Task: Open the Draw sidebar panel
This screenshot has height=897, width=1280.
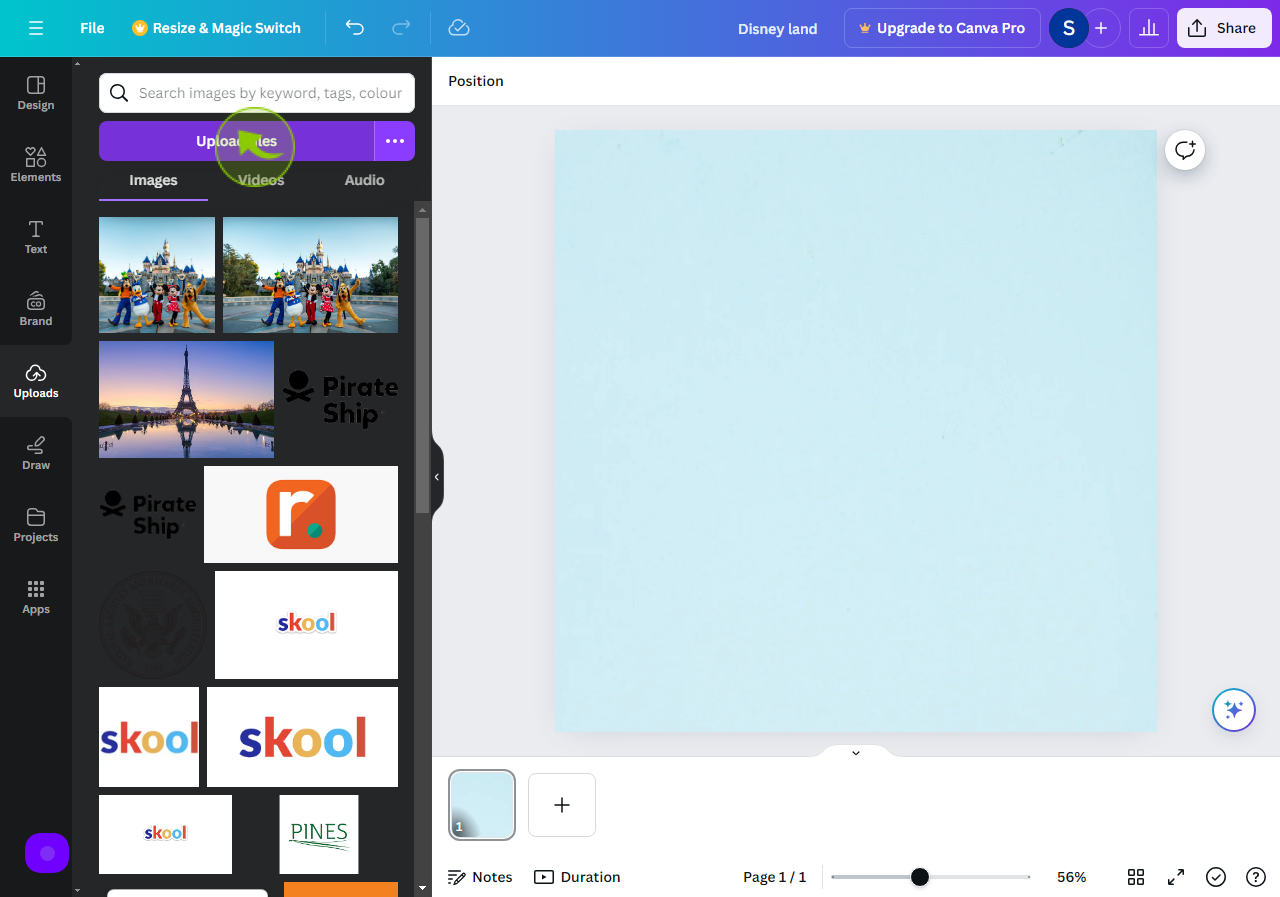Action: 36,453
